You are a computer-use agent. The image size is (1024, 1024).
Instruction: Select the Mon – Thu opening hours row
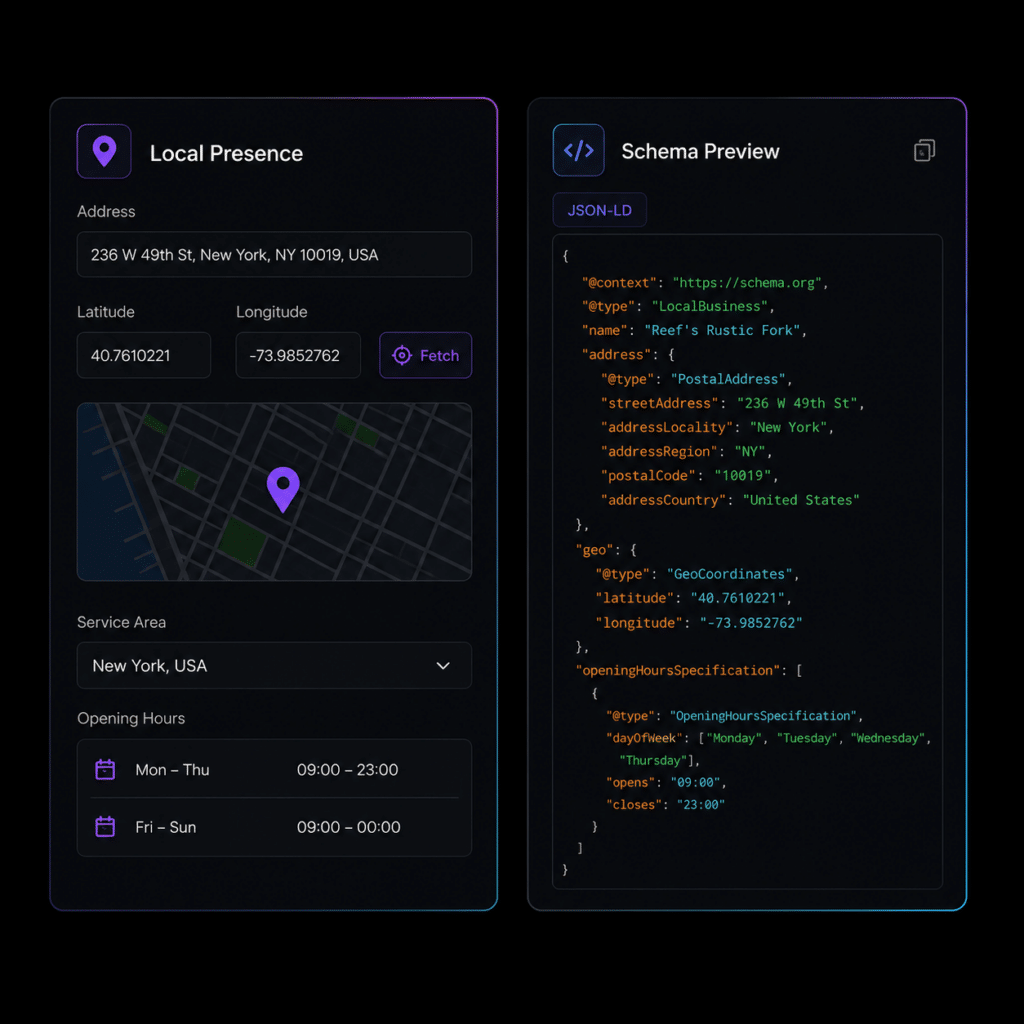tap(274, 769)
